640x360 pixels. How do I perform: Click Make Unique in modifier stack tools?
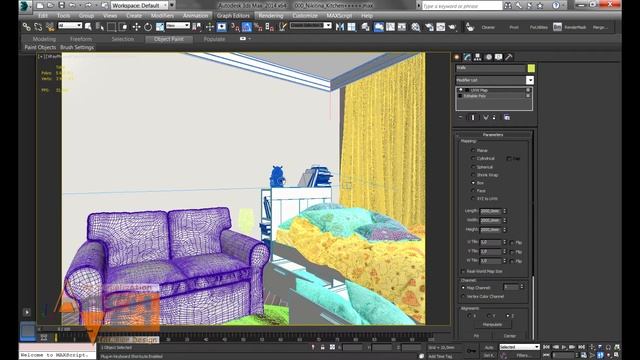[x=485, y=117]
